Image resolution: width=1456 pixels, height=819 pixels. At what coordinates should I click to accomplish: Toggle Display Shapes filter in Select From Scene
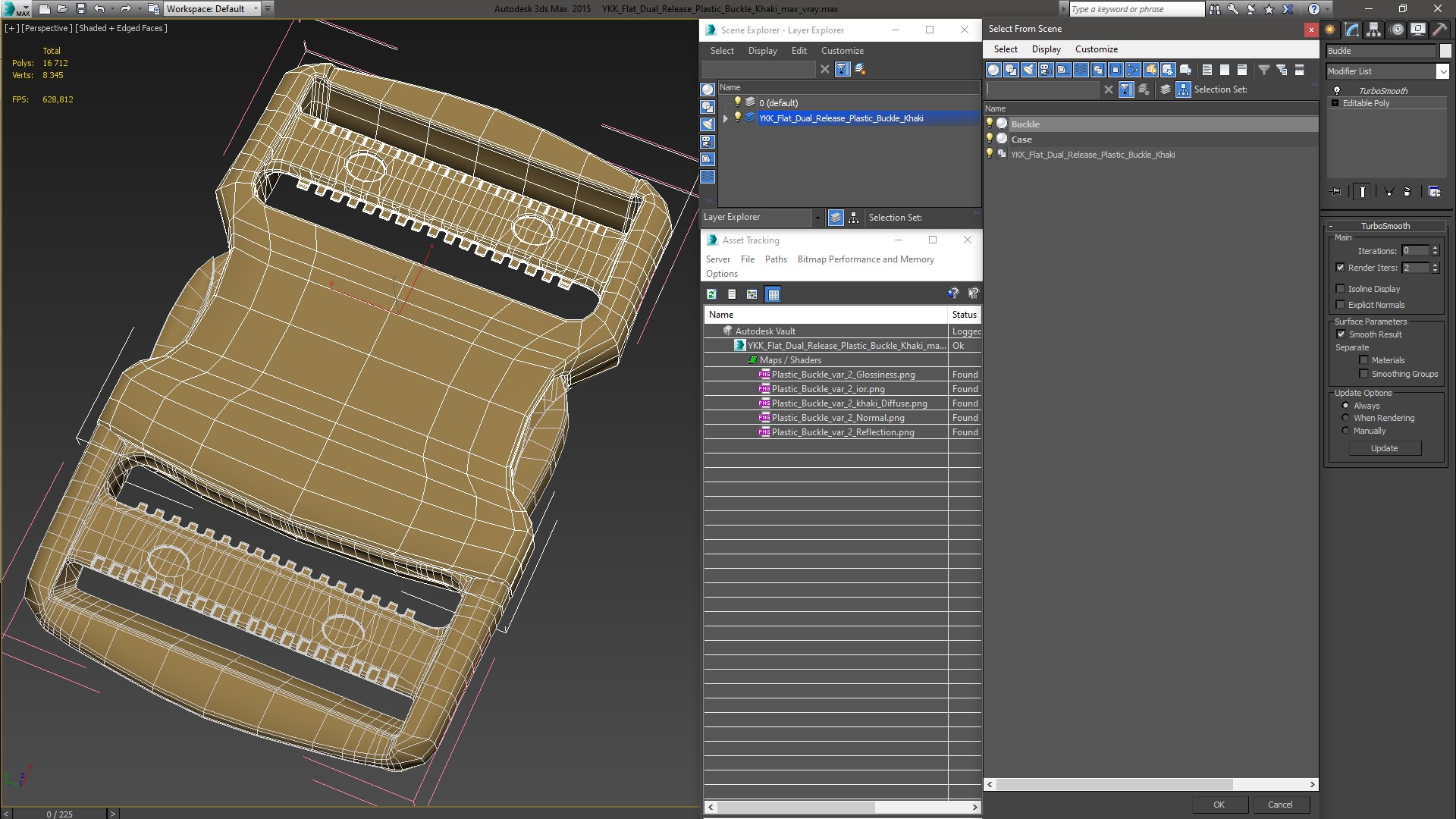click(x=1011, y=70)
